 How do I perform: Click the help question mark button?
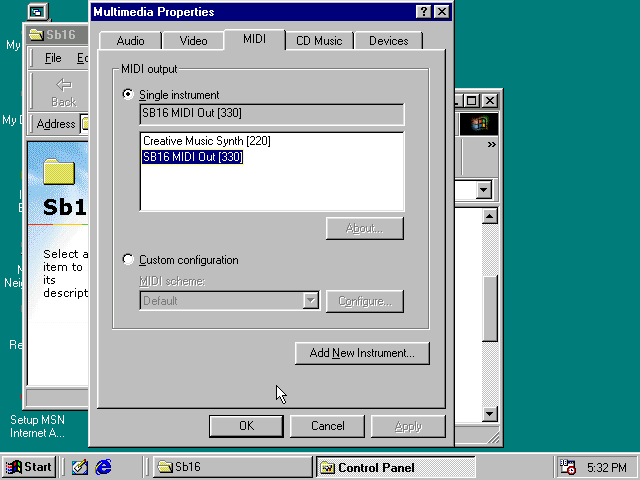[x=424, y=11]
